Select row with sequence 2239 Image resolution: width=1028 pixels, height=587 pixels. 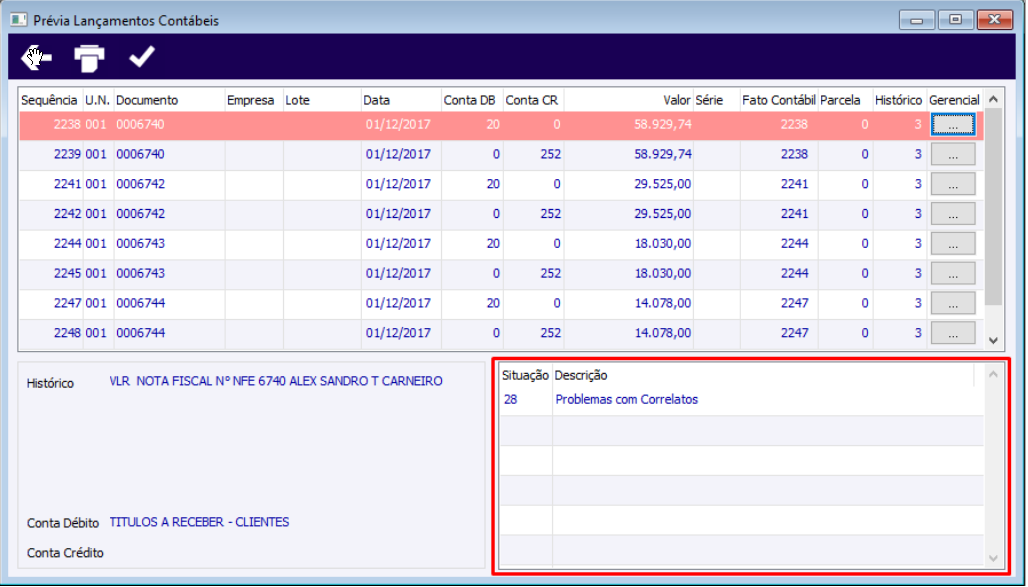(x=502, y=155)
